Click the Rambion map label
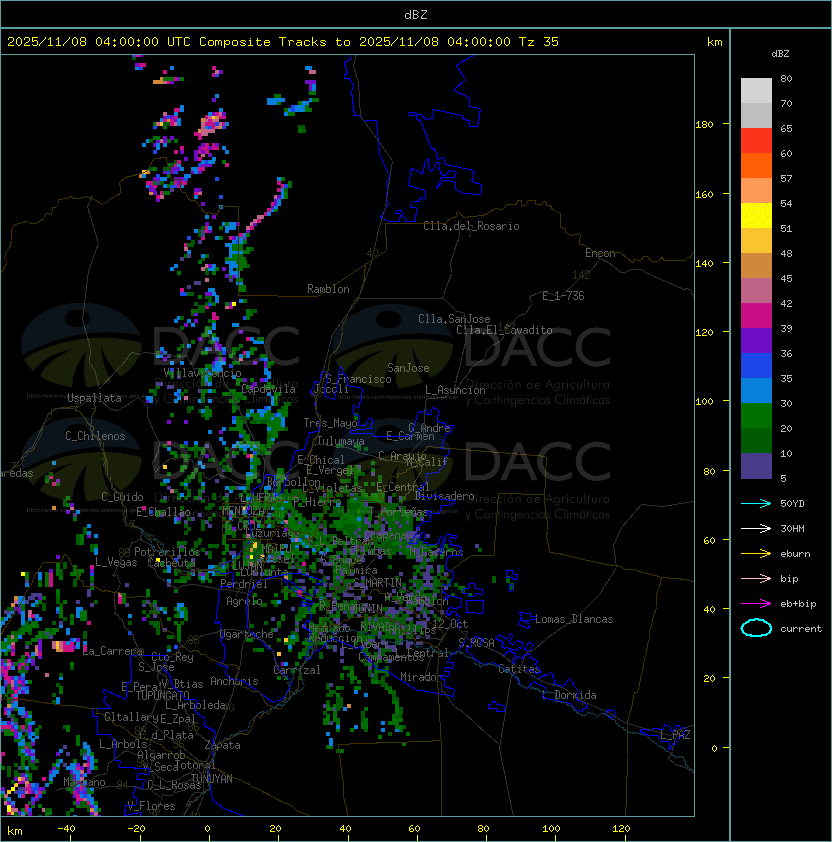The image size is (832, 842). pyautogui.click(x=328, y=289)
